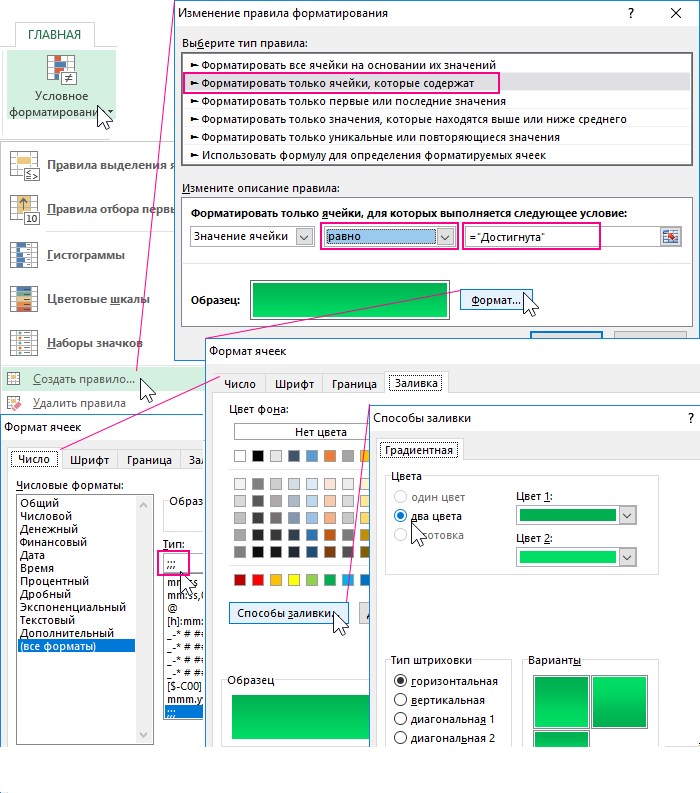This screenshot has width=700, height=793.
Task: Click the eraser icon beside Удалить правила
Action: tap(14, 403)
